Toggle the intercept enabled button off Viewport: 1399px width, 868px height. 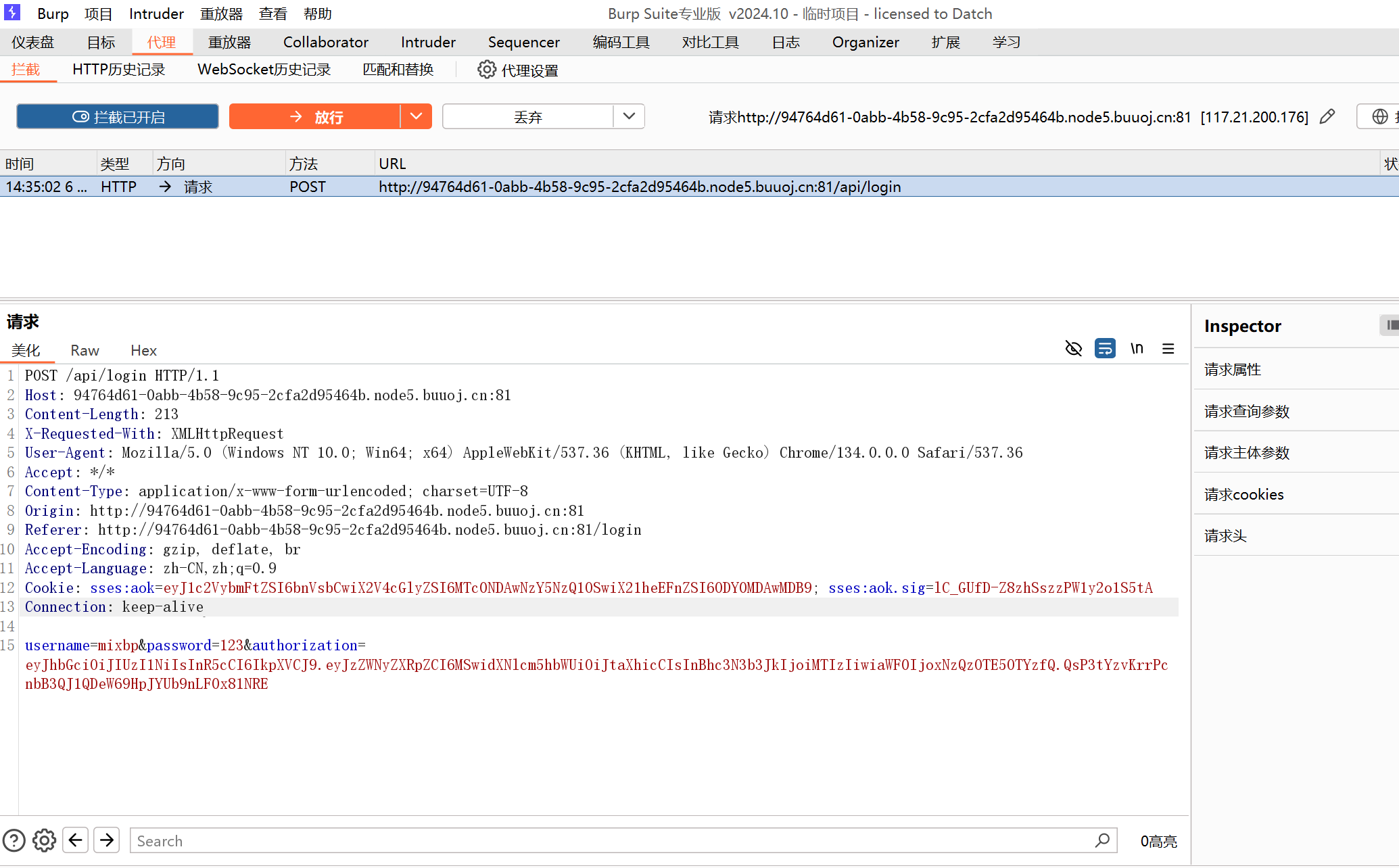(118, 116)
